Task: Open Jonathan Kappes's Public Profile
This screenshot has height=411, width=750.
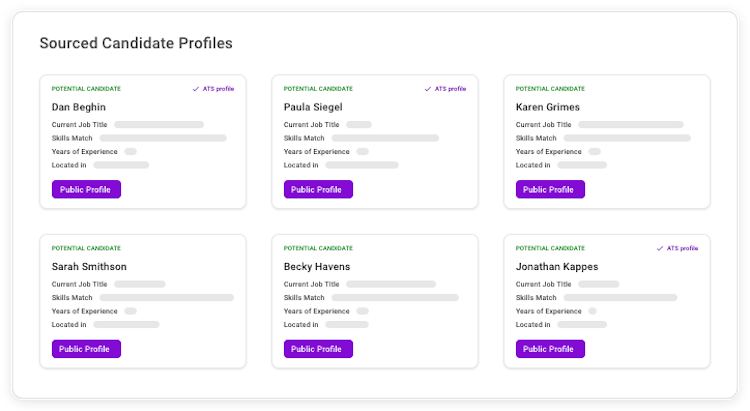Action: click(550, 349)
